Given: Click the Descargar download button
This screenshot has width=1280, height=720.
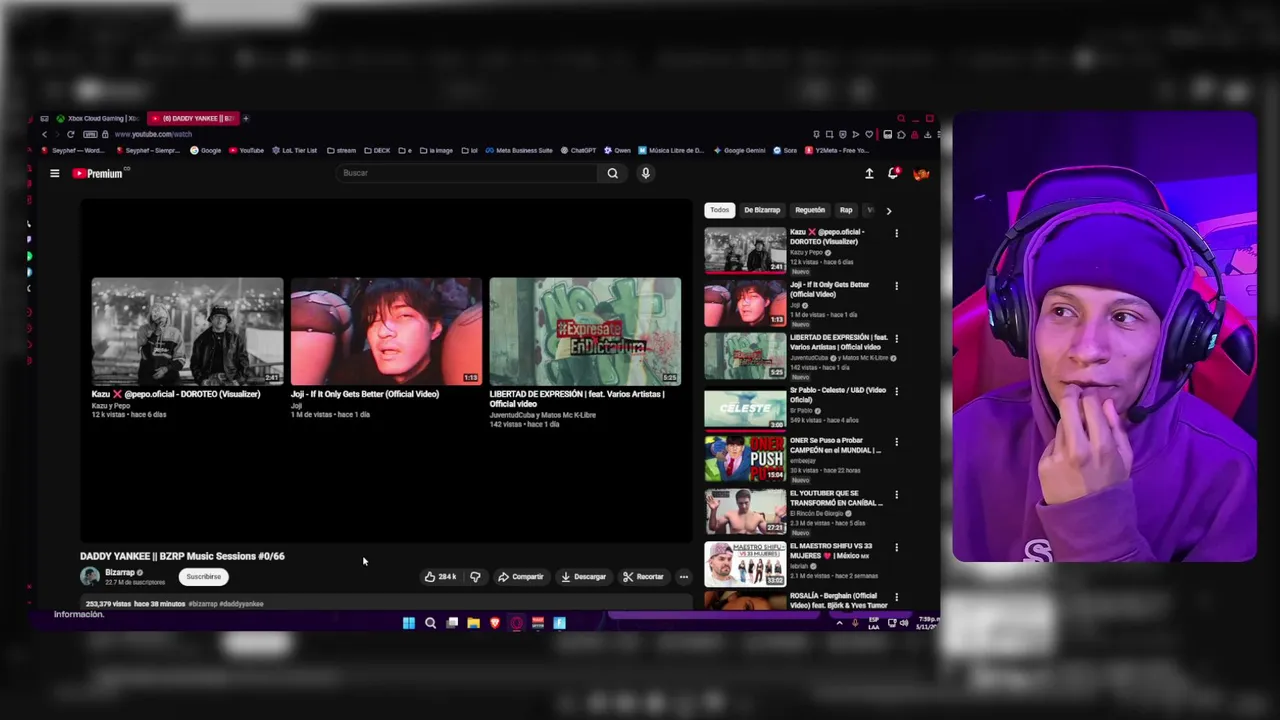Looking at the screenshot, I should point(583,576).
